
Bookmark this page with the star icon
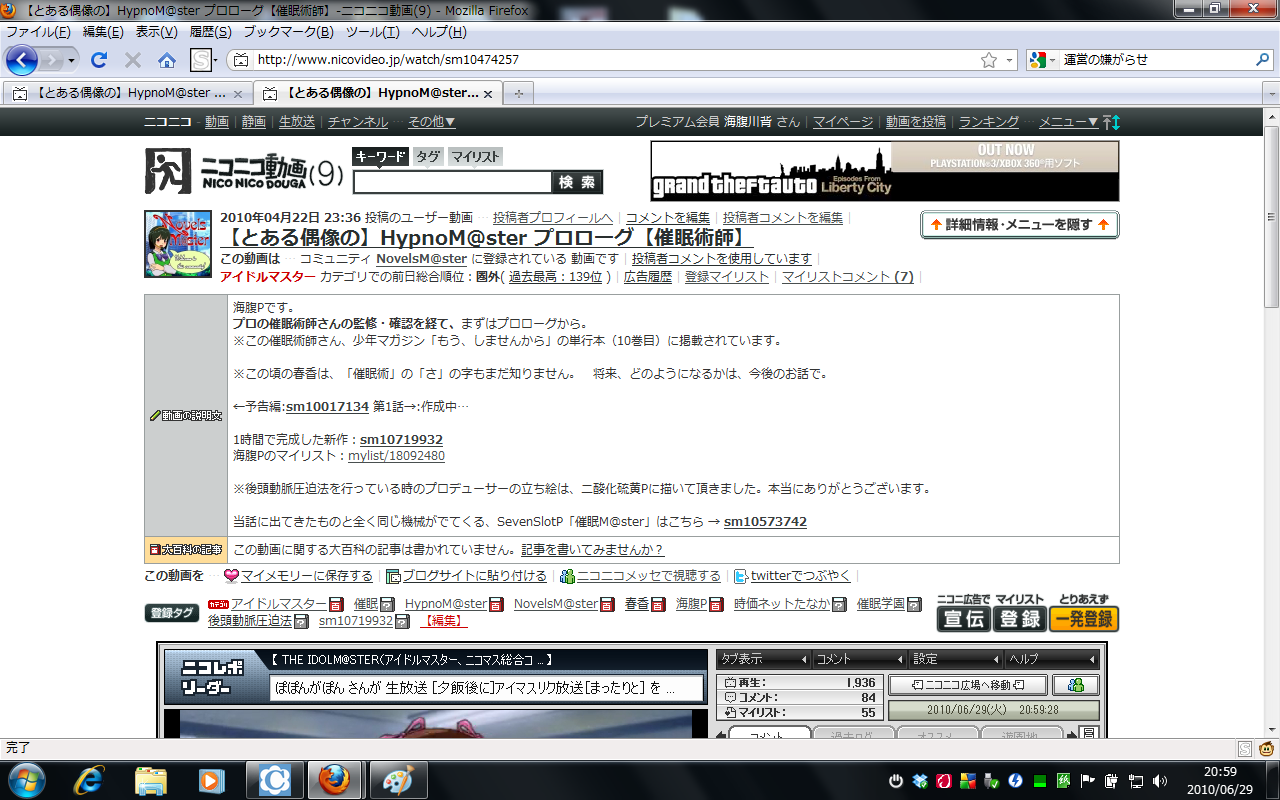(x=988, y=60)
